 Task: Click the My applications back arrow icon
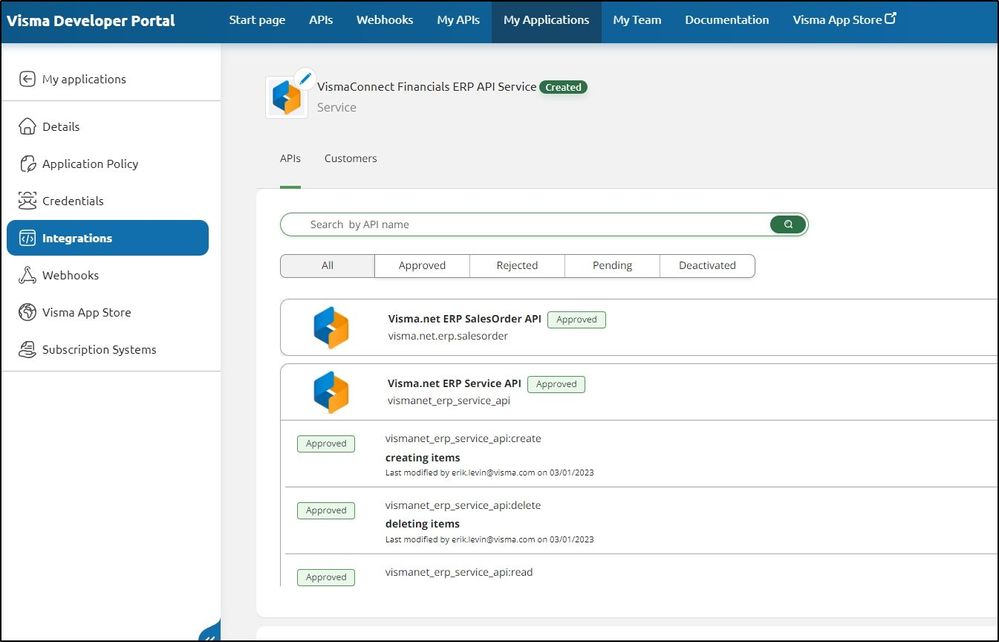click(27, 79)
